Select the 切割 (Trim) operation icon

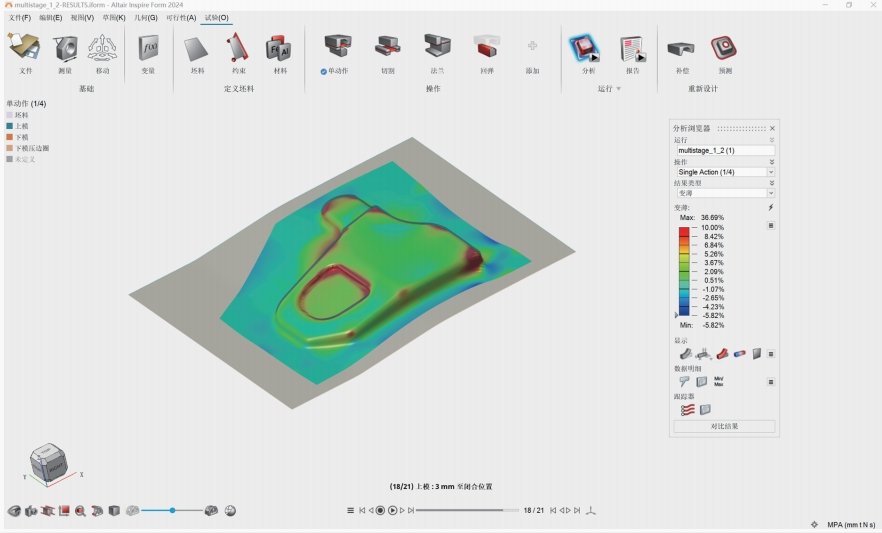387,48
